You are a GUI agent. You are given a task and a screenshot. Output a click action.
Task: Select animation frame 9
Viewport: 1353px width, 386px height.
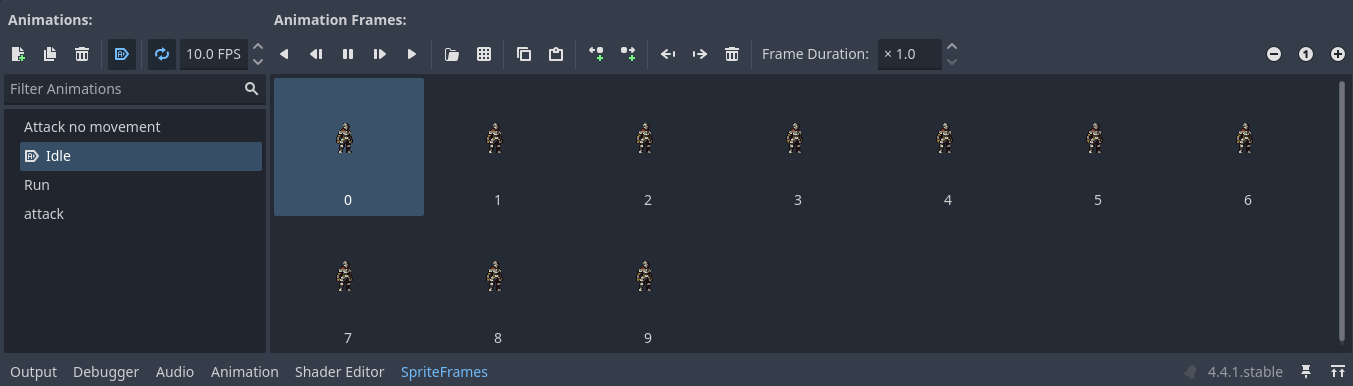(x=648, y=285)
